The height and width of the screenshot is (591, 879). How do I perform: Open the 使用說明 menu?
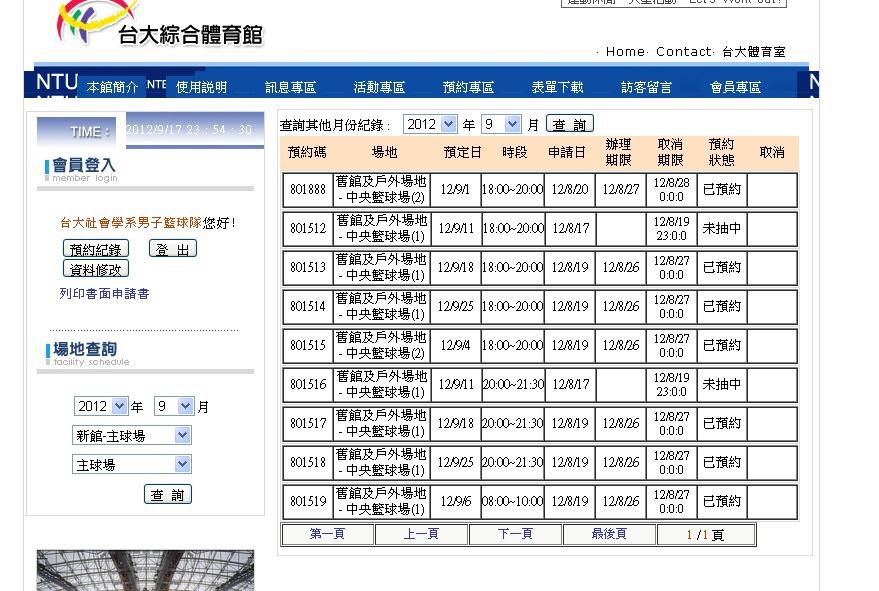coord(201,87)
